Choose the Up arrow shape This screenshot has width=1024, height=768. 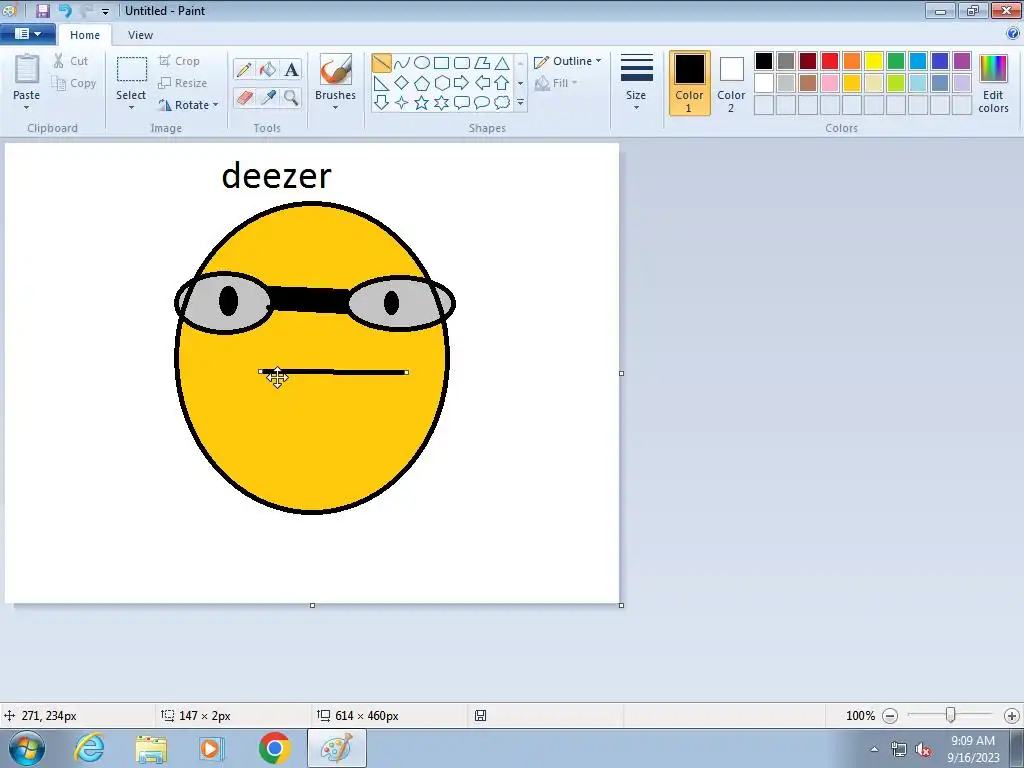tap(502, 83)
